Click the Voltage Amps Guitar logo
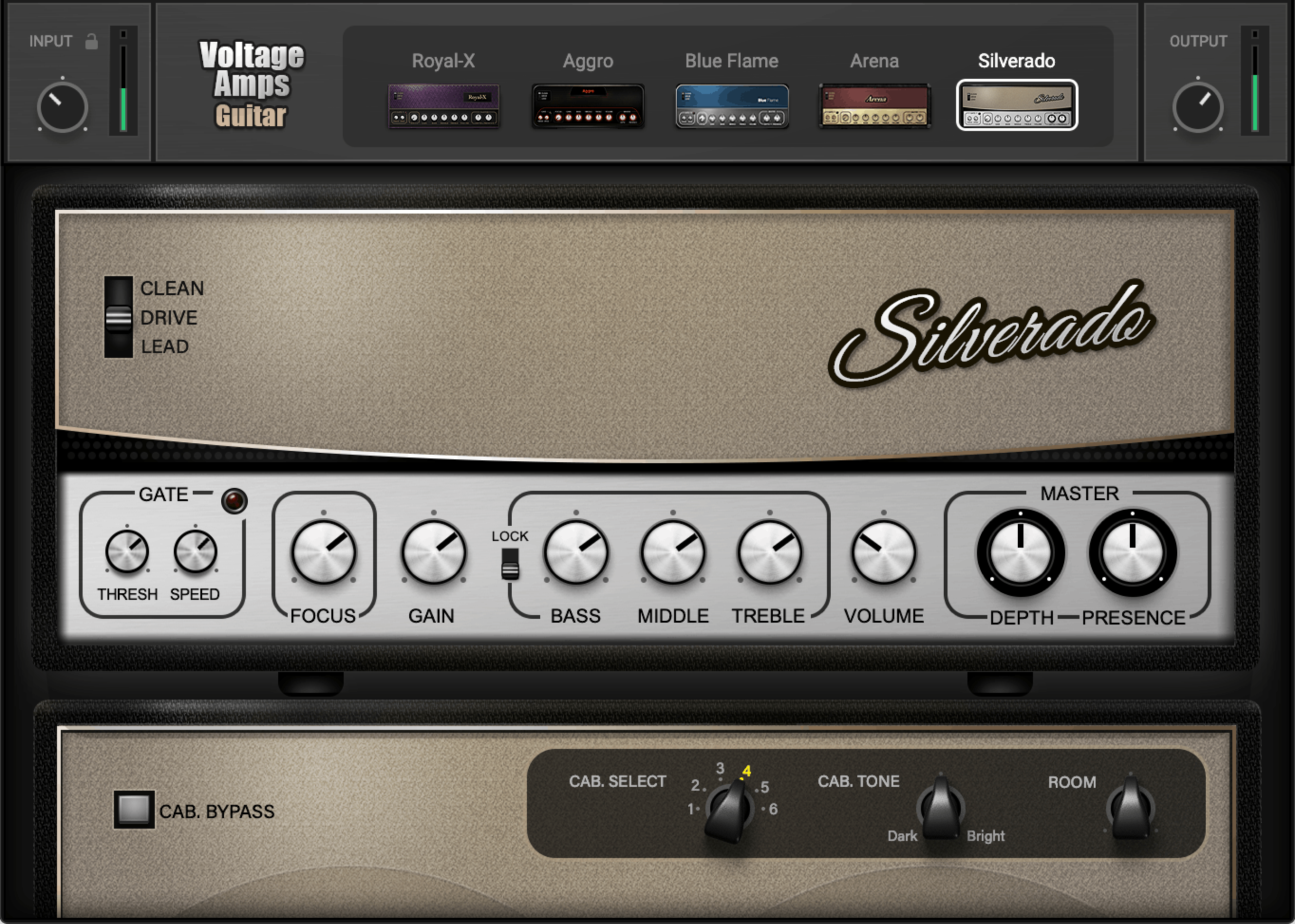The height and width of the screenshot is (924, 1295). [251, 84]
